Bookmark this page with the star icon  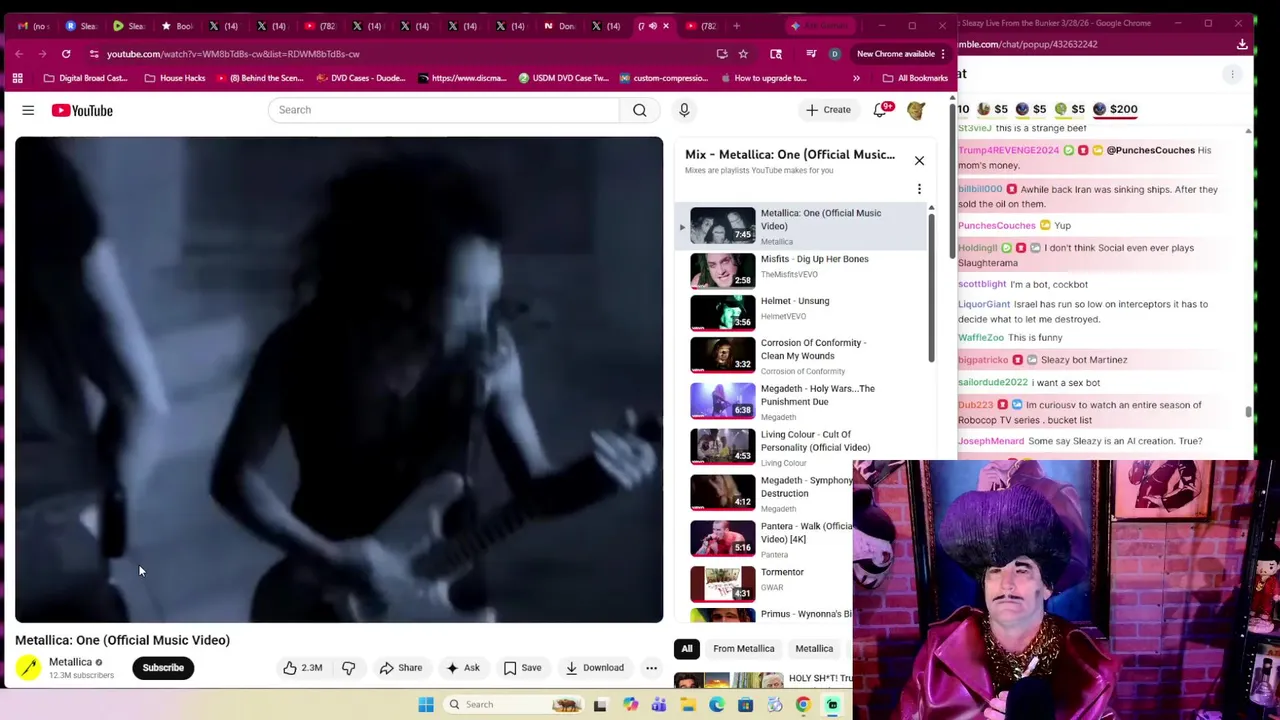743,54
